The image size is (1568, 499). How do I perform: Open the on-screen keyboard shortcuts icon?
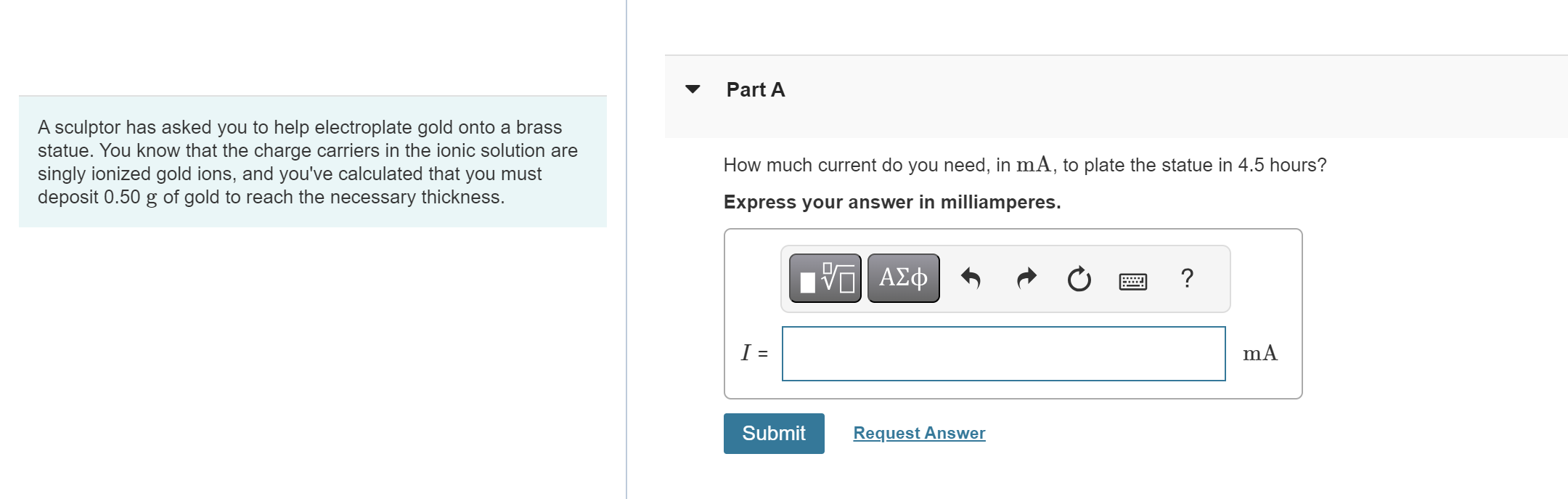tap(1132, 280)
